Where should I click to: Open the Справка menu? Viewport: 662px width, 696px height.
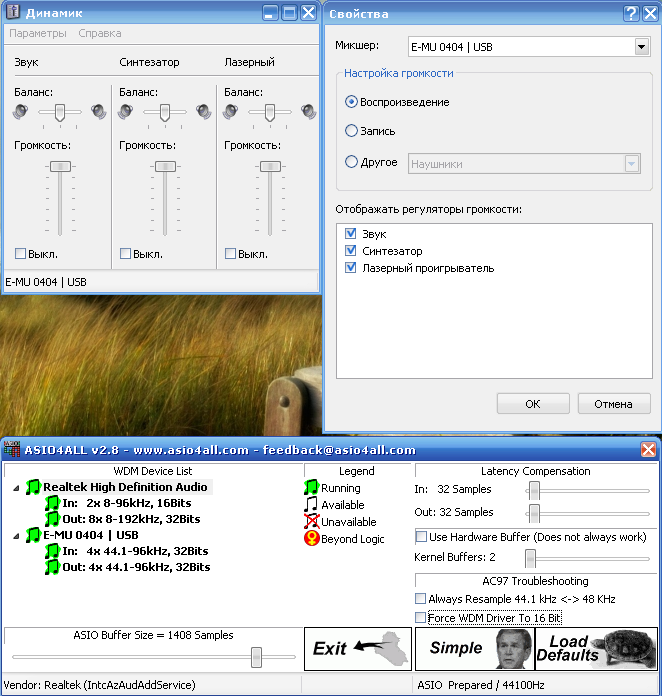tap(99, 33)
